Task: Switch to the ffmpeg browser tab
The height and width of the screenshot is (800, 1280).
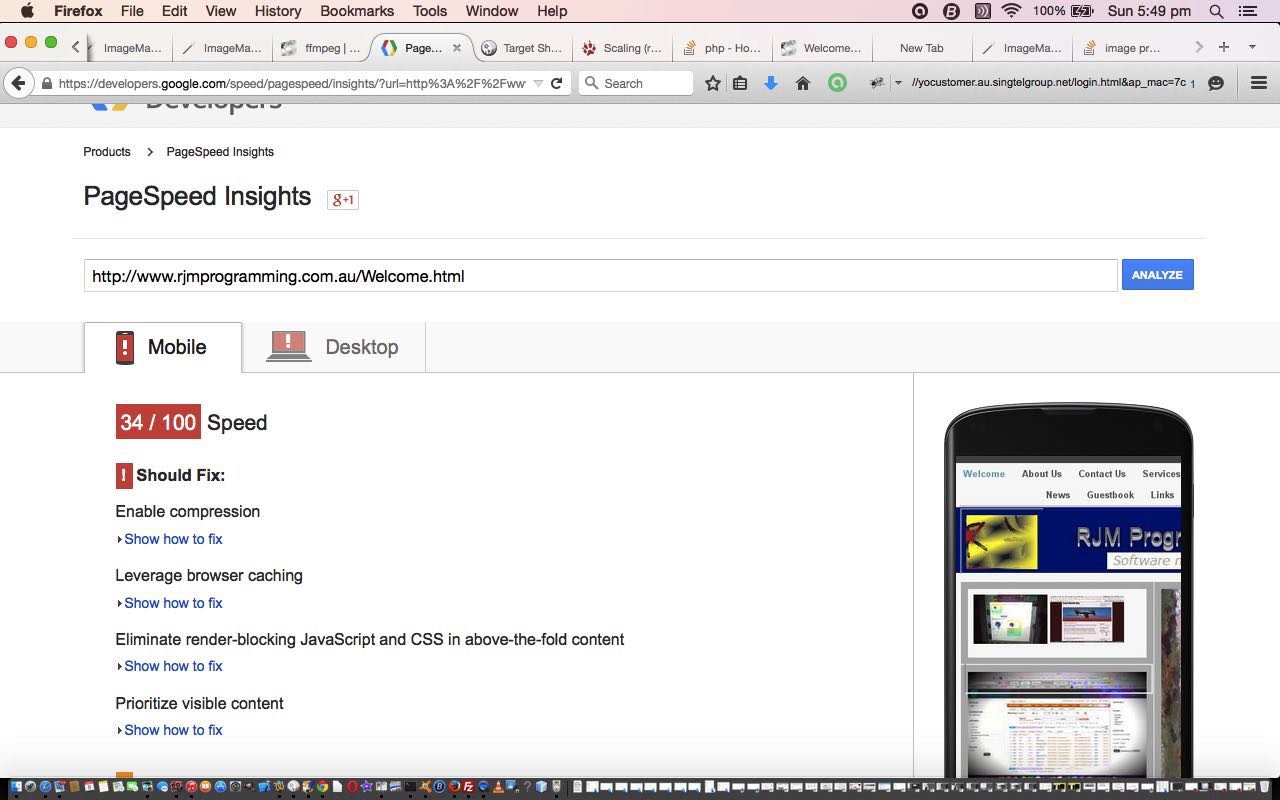Action: click(322, 47)
